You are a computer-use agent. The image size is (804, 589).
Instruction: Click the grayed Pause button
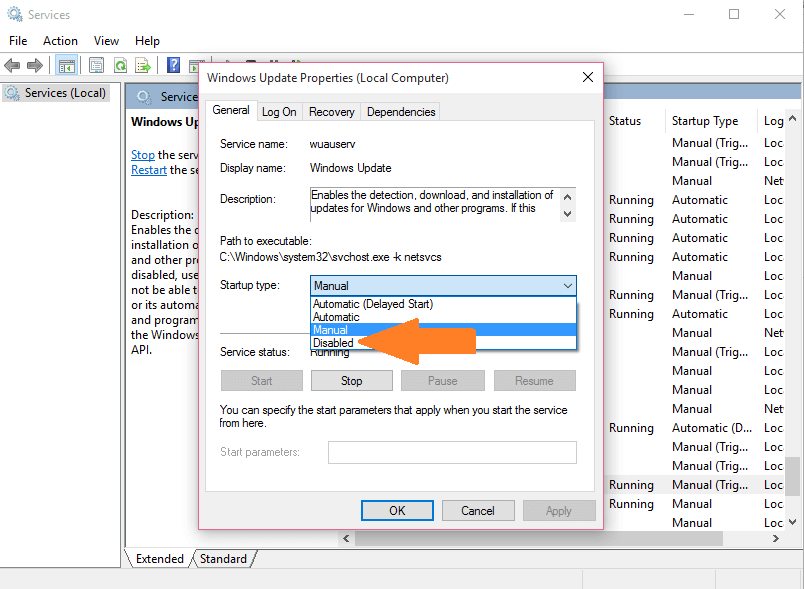coord(443,381)
